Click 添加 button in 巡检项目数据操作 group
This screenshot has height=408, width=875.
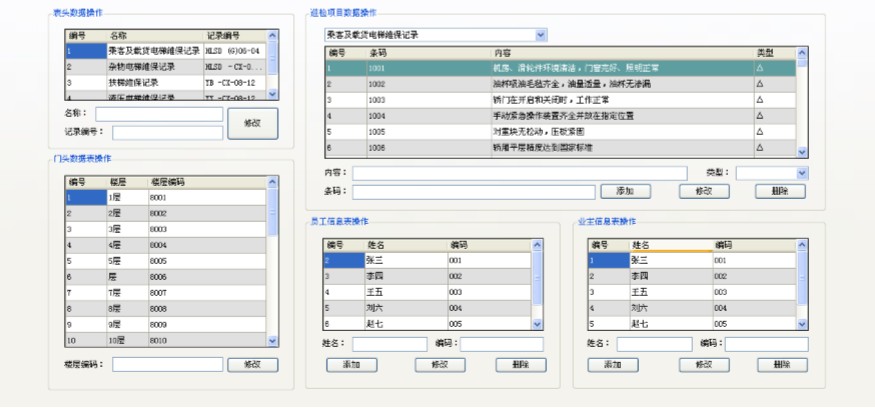pos(625,191)
